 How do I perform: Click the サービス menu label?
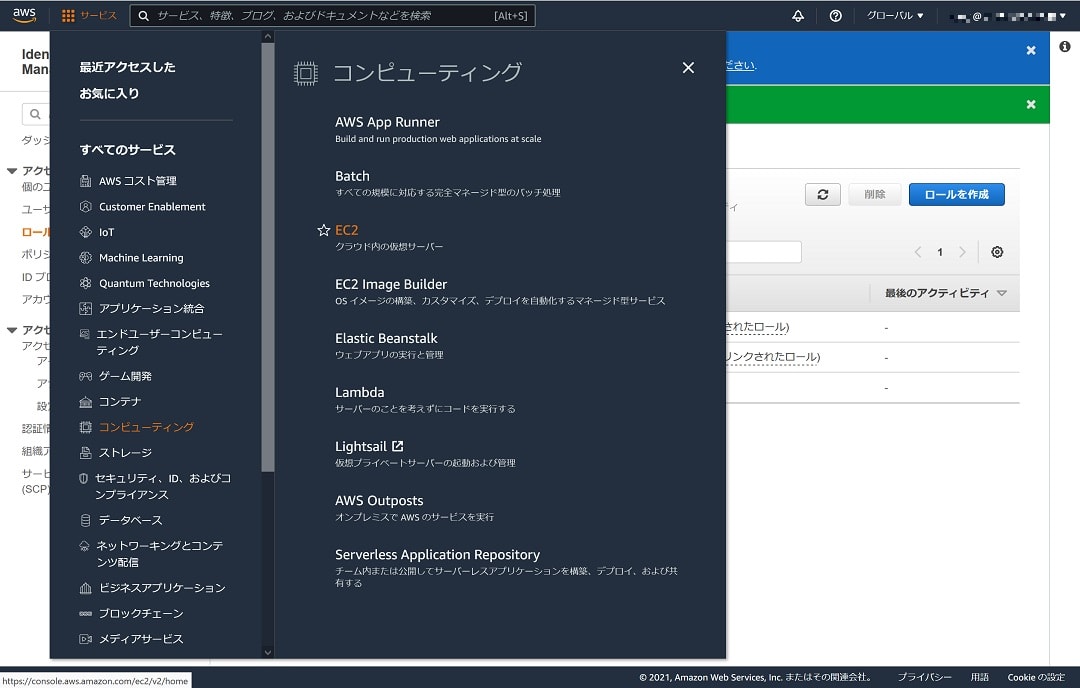(98, 15)
